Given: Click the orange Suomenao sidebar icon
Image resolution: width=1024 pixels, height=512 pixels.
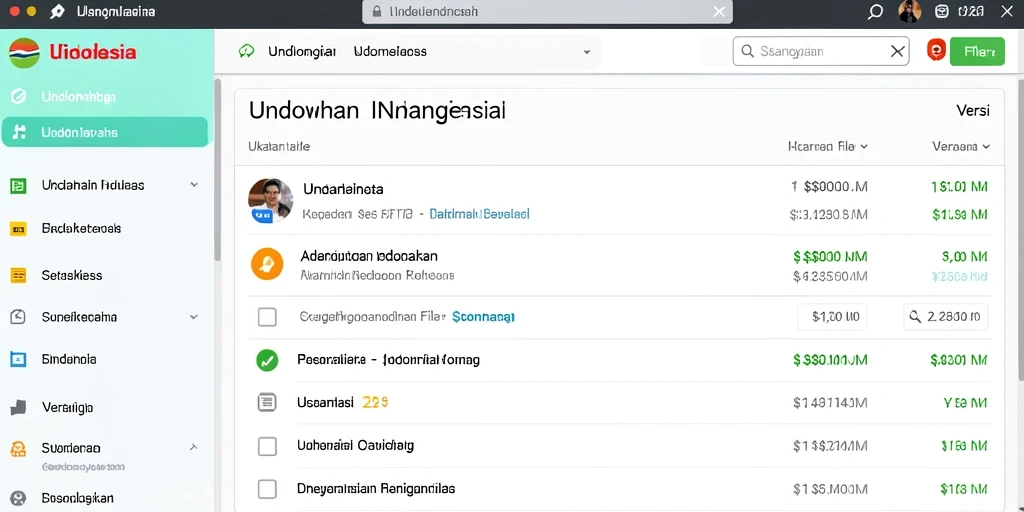Looking at the screenshot, I should coord(18,449).
